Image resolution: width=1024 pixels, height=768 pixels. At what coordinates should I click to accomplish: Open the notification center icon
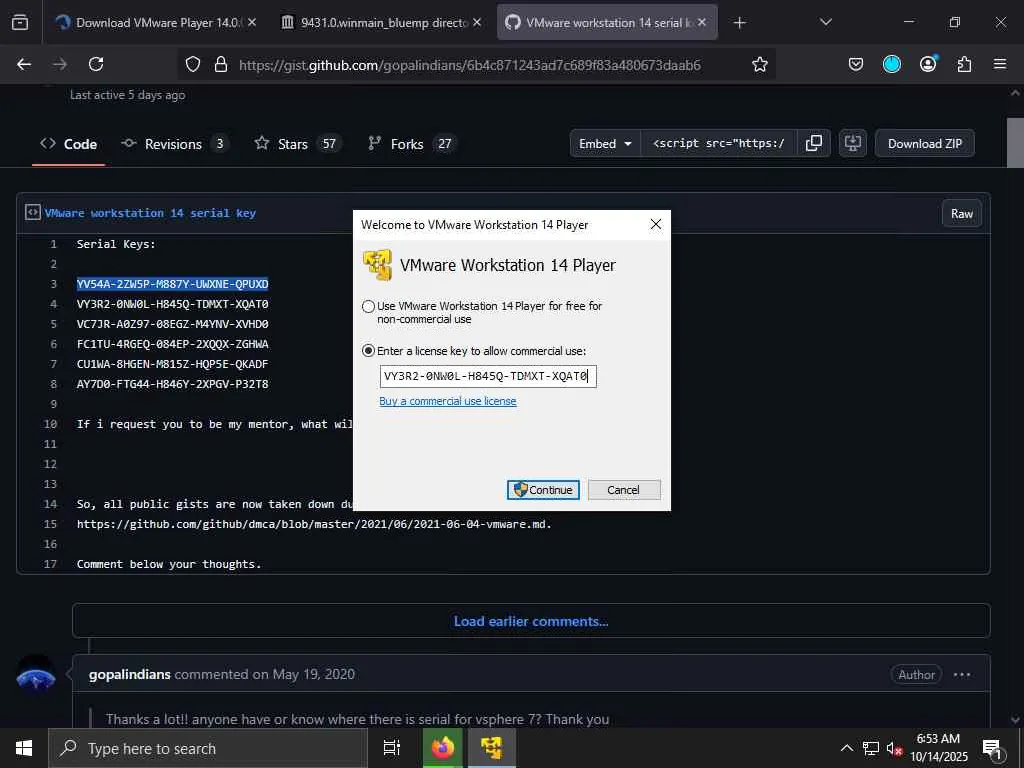(992, 749)
